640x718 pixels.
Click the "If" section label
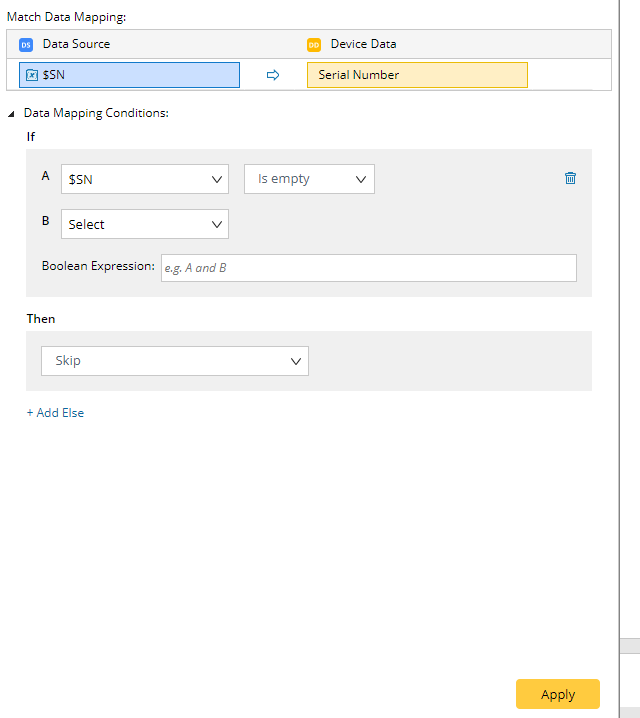pos(31,136)
